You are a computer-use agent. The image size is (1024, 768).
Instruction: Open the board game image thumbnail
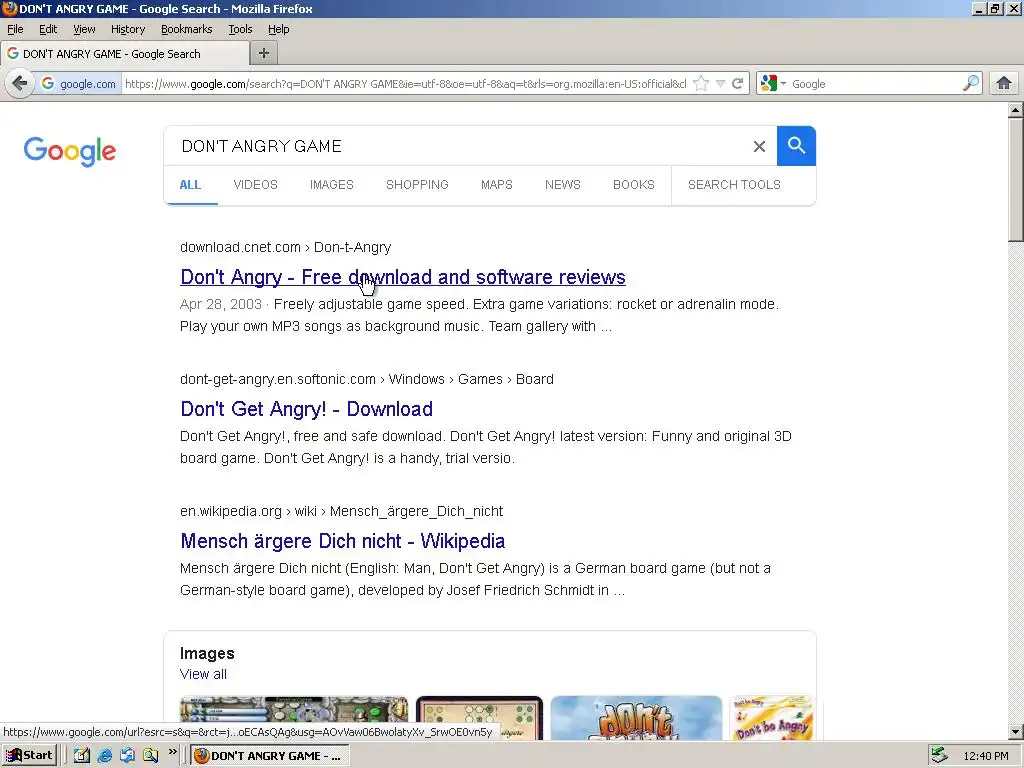pyautogui.click(x=479, y=717)
